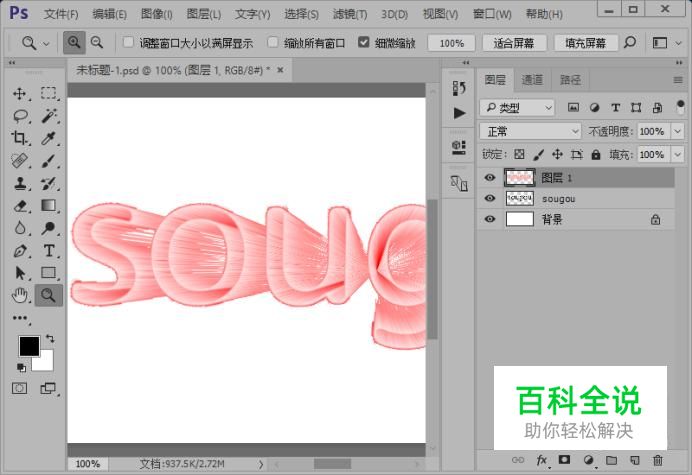Open the fill 填充 dropdown arrow

coord(677,155)
